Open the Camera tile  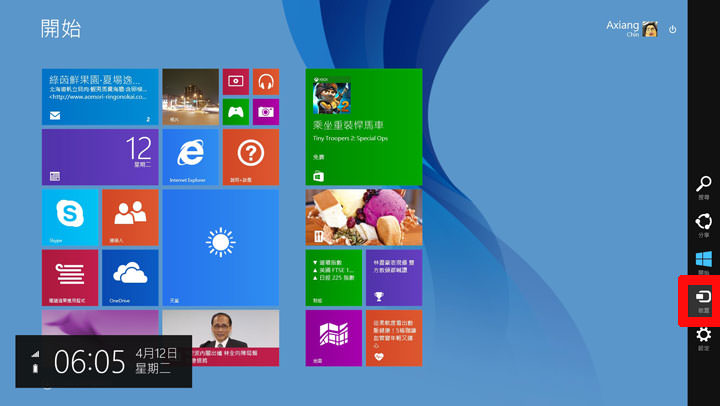(x=266, y=112)
